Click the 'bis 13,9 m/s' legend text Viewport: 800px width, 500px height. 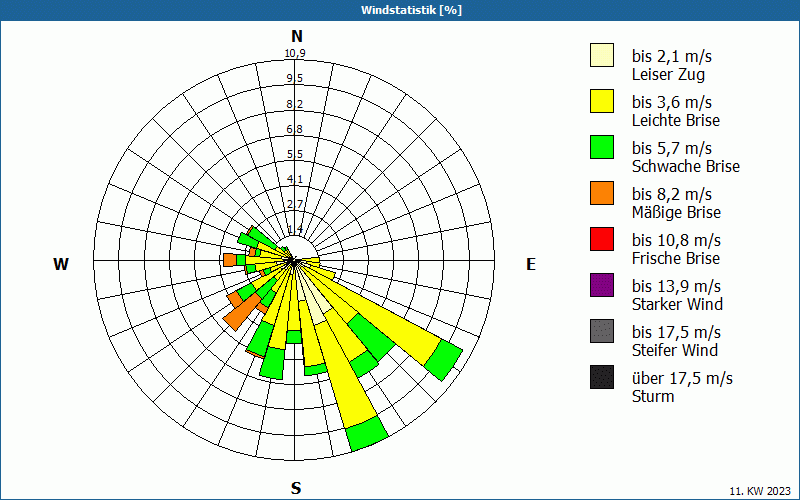point(676,286)
